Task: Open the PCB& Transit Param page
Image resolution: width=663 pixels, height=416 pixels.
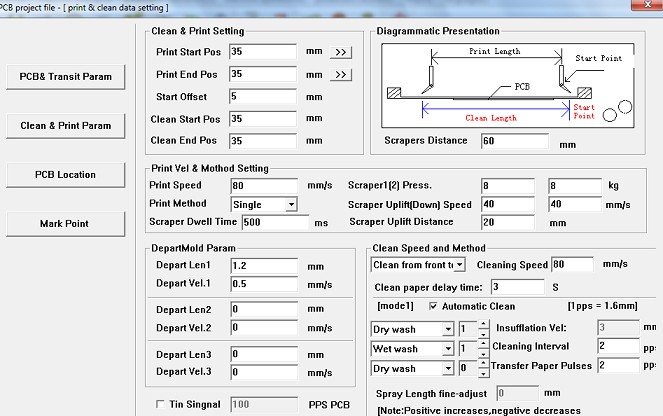Action: coord(65,76)
